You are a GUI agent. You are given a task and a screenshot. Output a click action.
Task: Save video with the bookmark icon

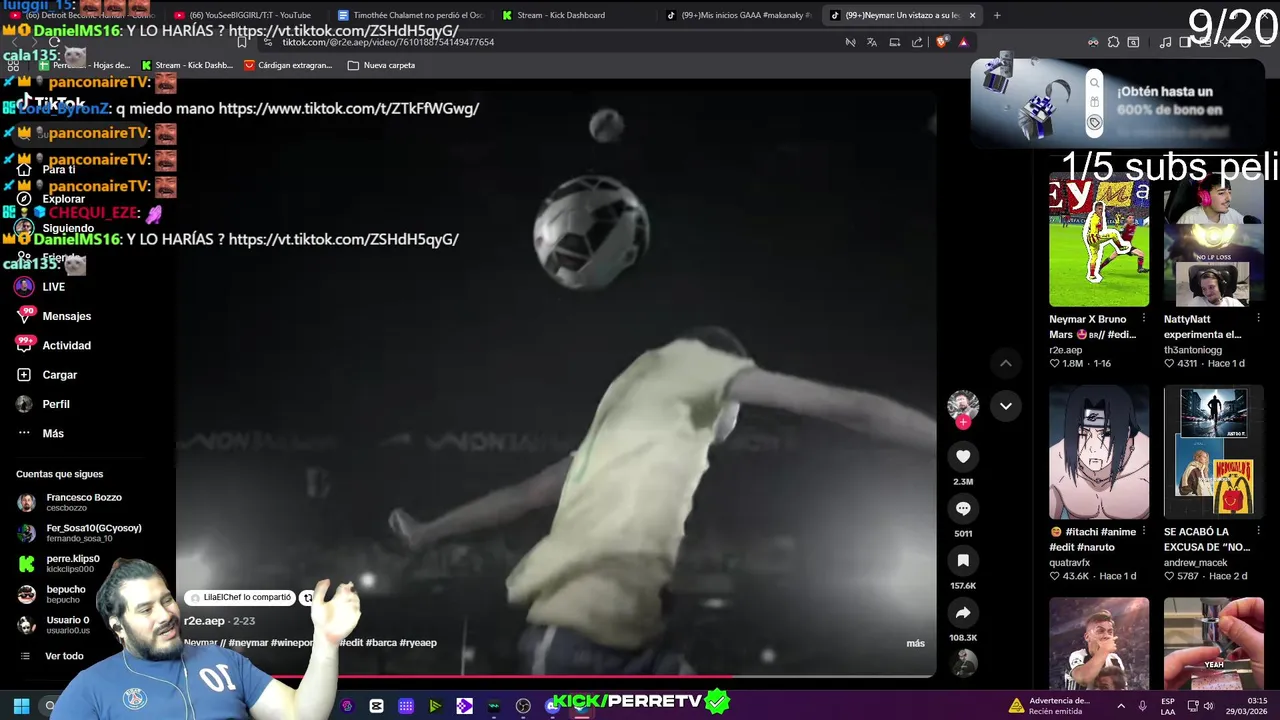pos(963,561)
